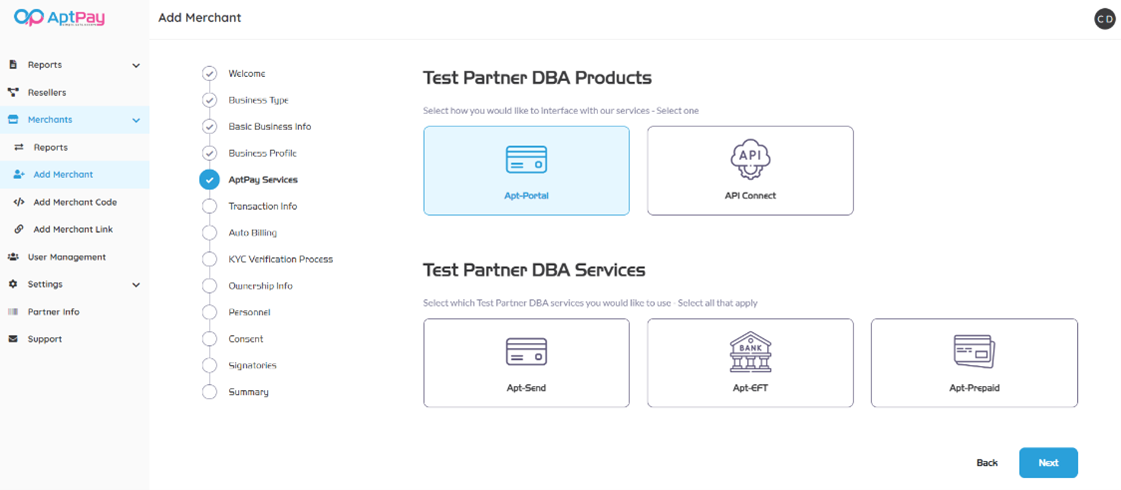
Task: Click the Back button
Action: pyautogui.click(x=987, y=463)
